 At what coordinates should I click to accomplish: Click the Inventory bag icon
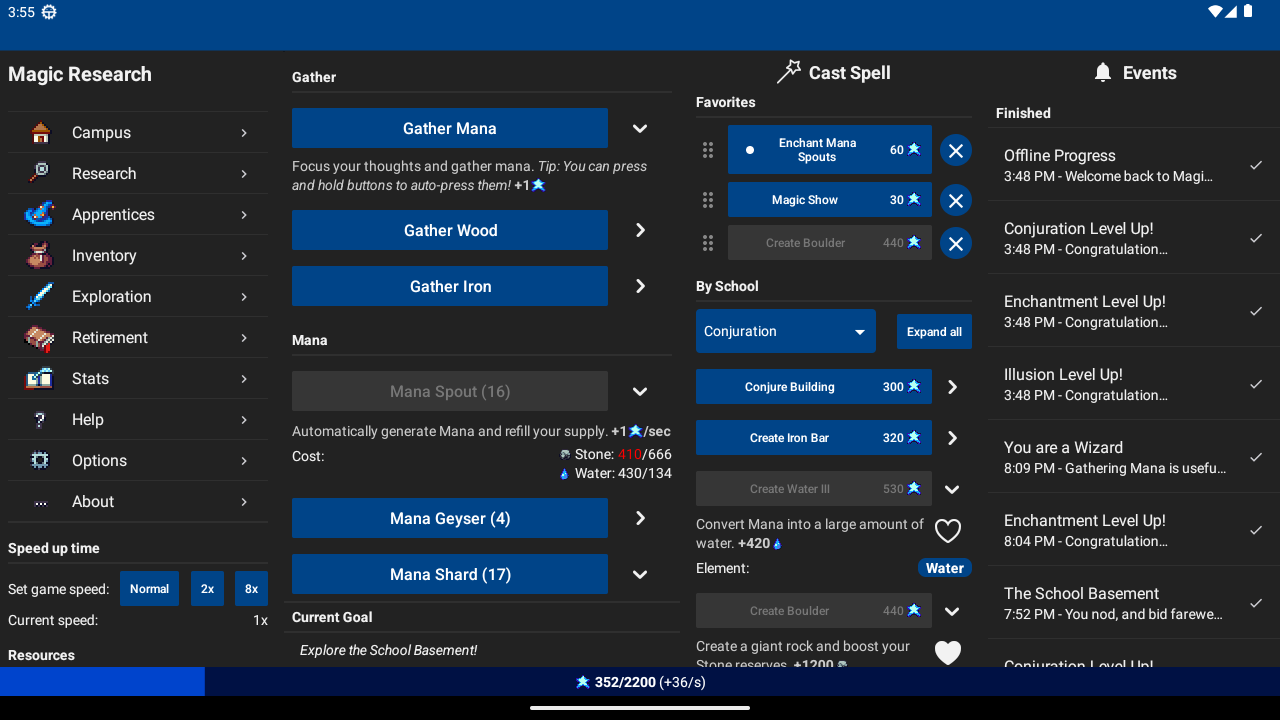pyautogui.click(x=38, y=255)
